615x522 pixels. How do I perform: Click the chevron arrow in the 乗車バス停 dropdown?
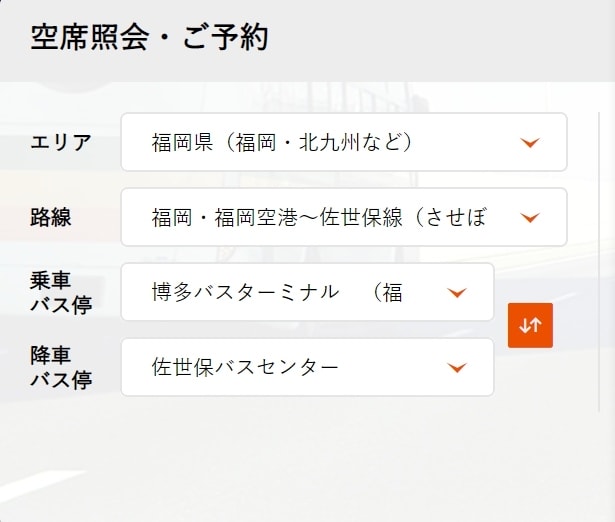point(457,293)
